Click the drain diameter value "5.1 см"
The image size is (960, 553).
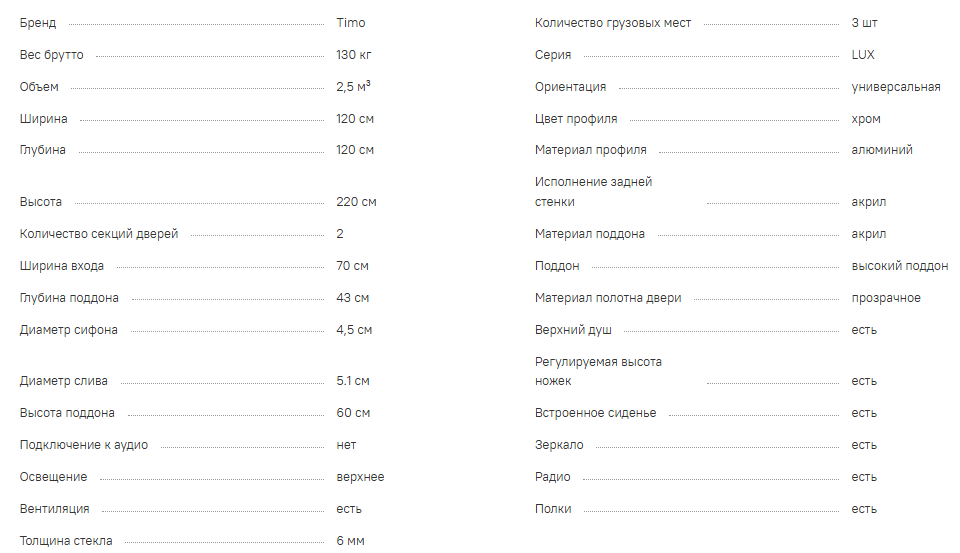click(353, 381)
